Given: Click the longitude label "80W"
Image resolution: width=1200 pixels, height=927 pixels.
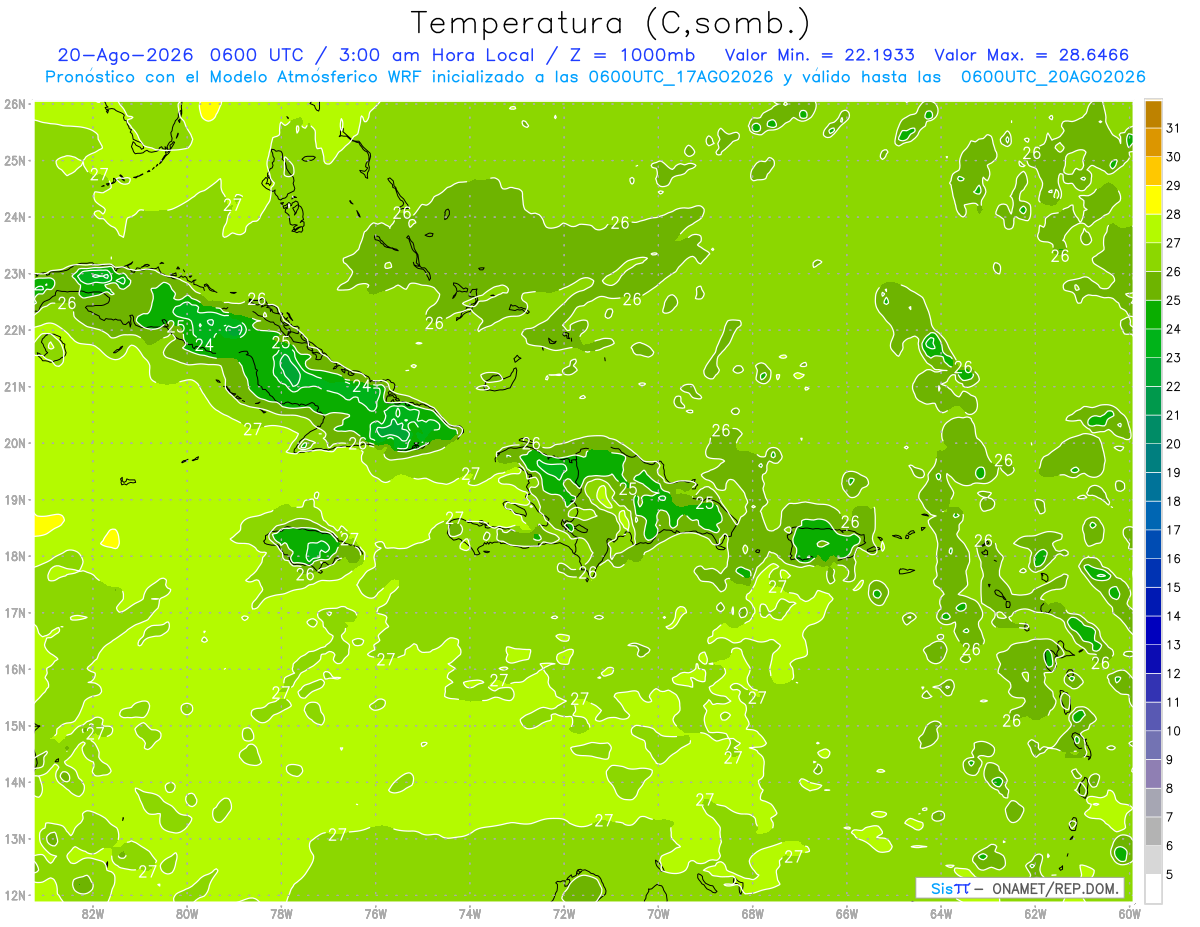Looking at the screenshot, I should 187,913.
